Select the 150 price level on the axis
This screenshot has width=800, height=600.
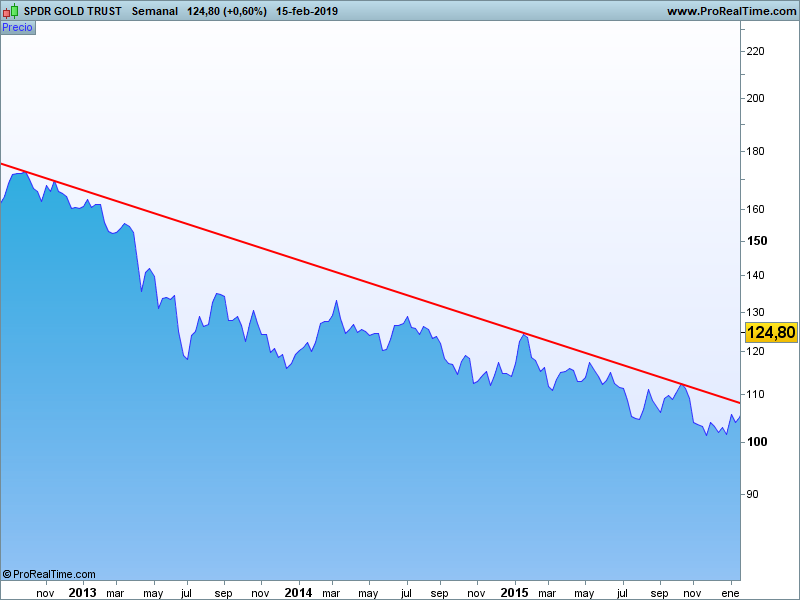coord(758,240)
